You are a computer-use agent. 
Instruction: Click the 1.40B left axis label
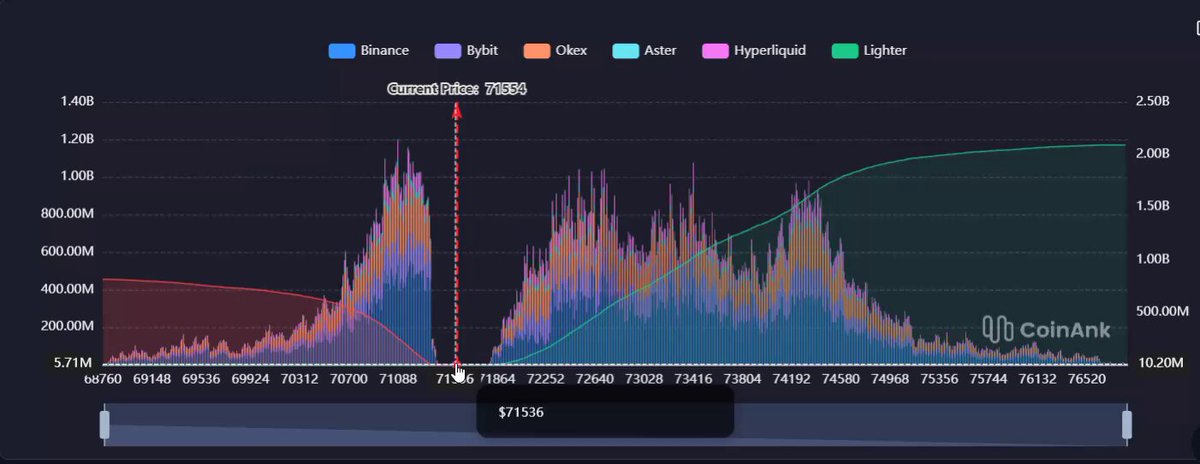click(x=77, y=101)
